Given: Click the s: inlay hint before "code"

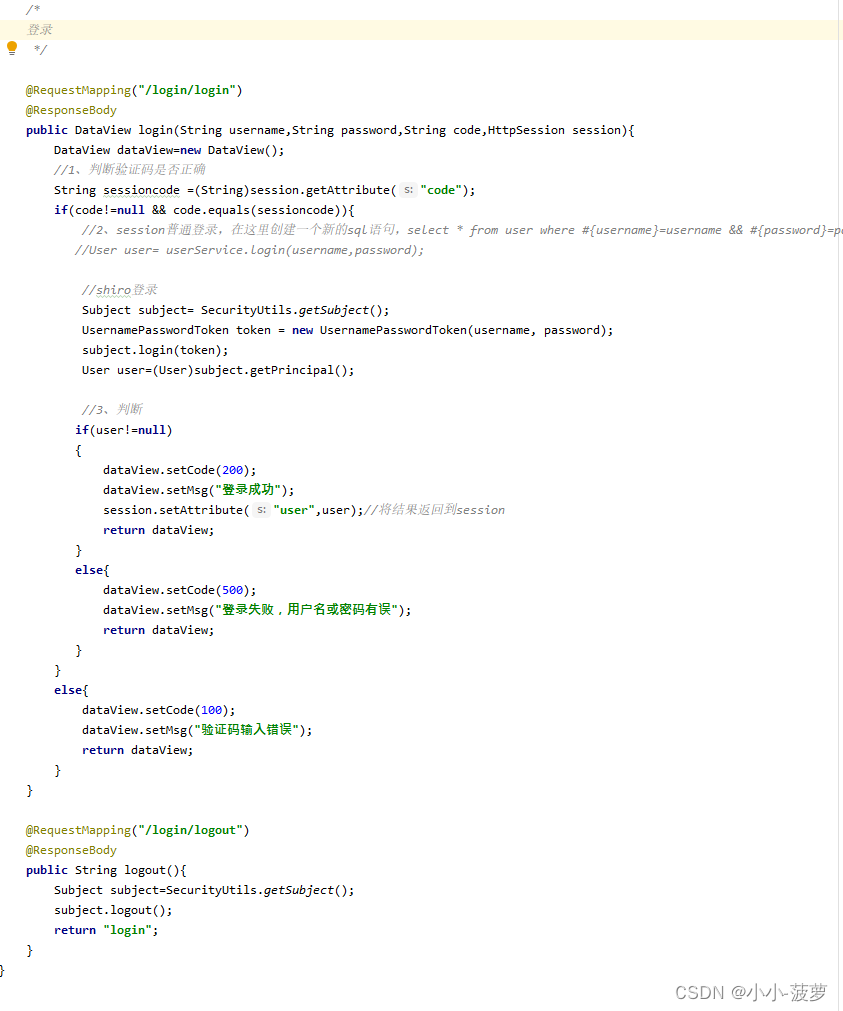Looking at the screenshot, I should click(x=406, y=190).
